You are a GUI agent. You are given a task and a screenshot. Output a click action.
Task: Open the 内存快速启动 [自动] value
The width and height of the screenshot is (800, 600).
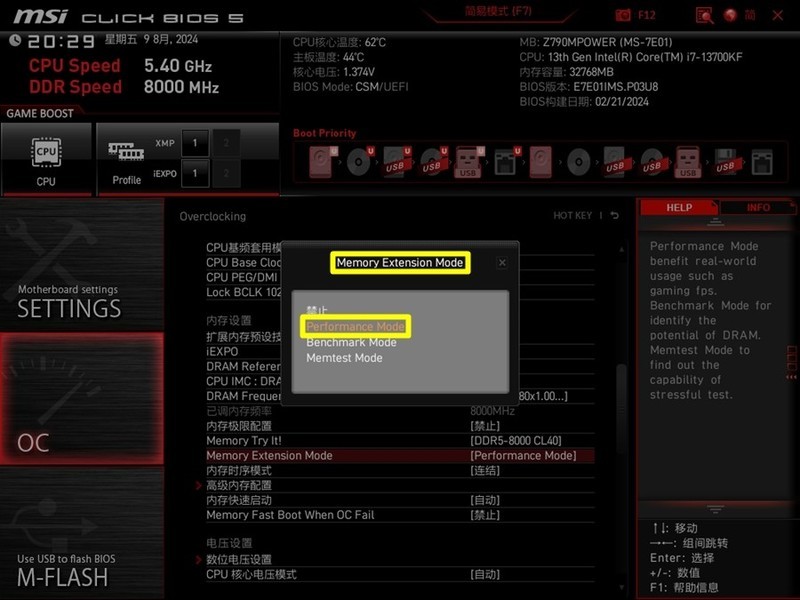pyautogui.click(x=485, y=500)
